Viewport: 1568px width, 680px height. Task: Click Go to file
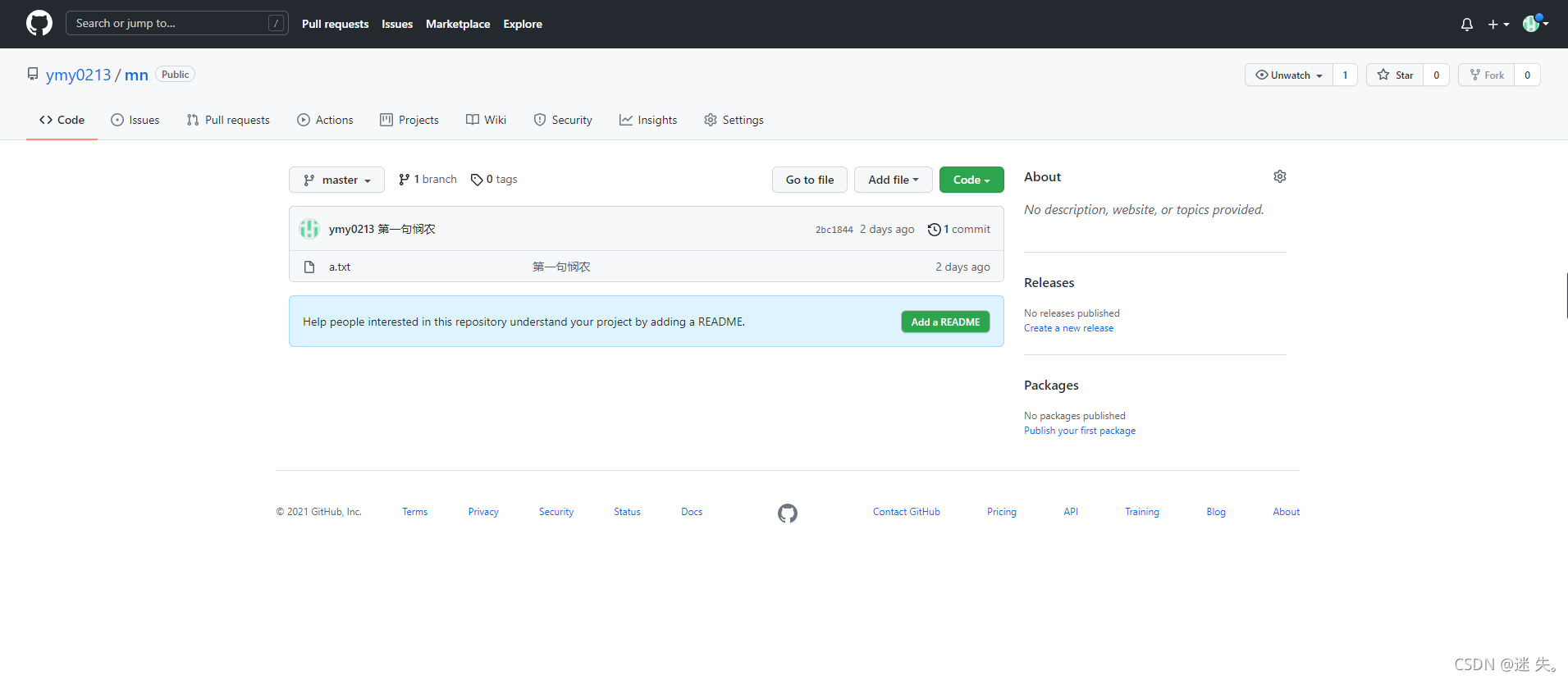(809, 180)
